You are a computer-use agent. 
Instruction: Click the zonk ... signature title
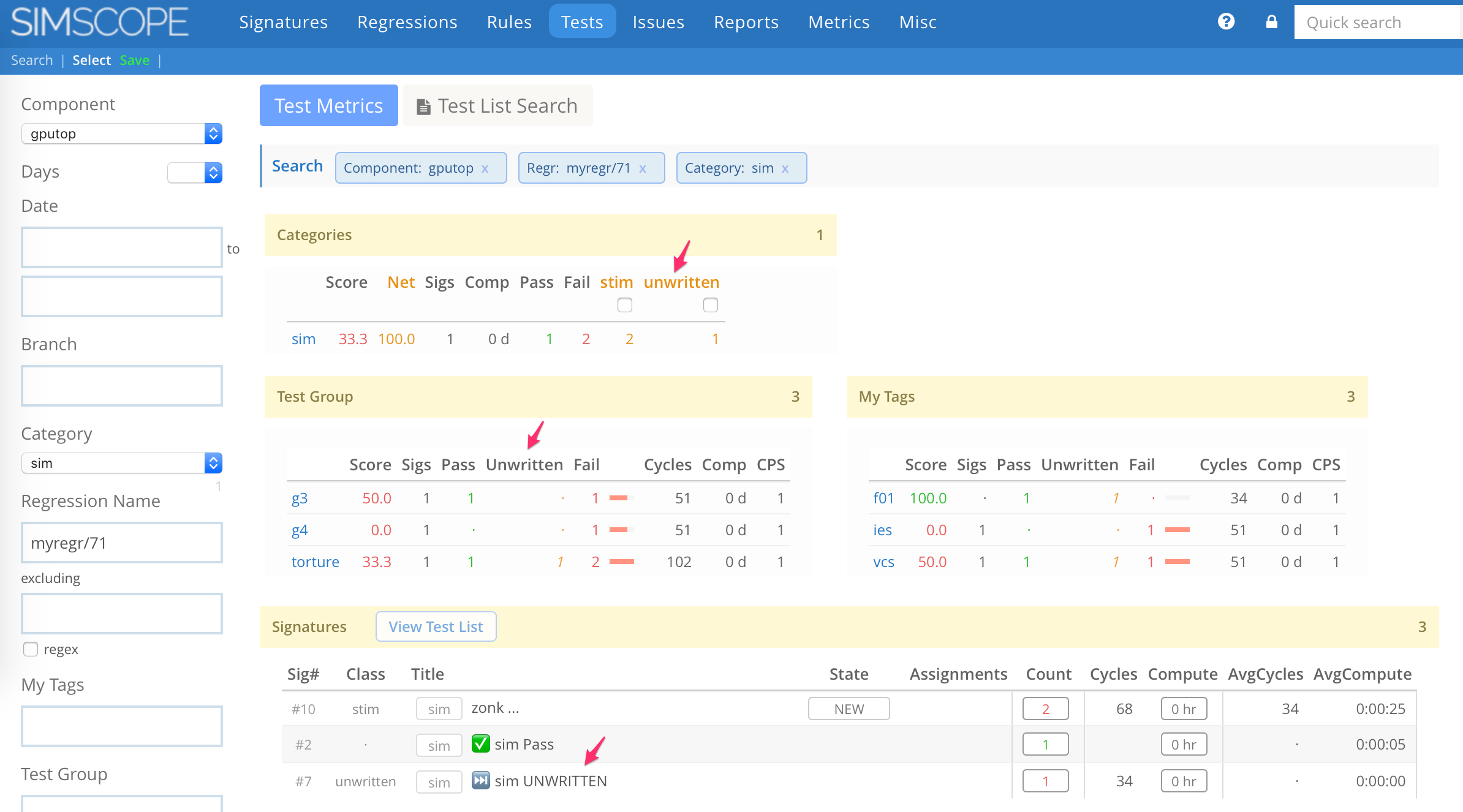click(x=495, y=708)
